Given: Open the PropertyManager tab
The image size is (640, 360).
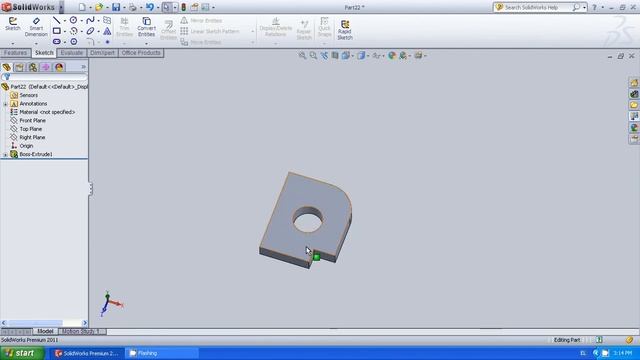Looking at the screenshot, I should (20, 67).
